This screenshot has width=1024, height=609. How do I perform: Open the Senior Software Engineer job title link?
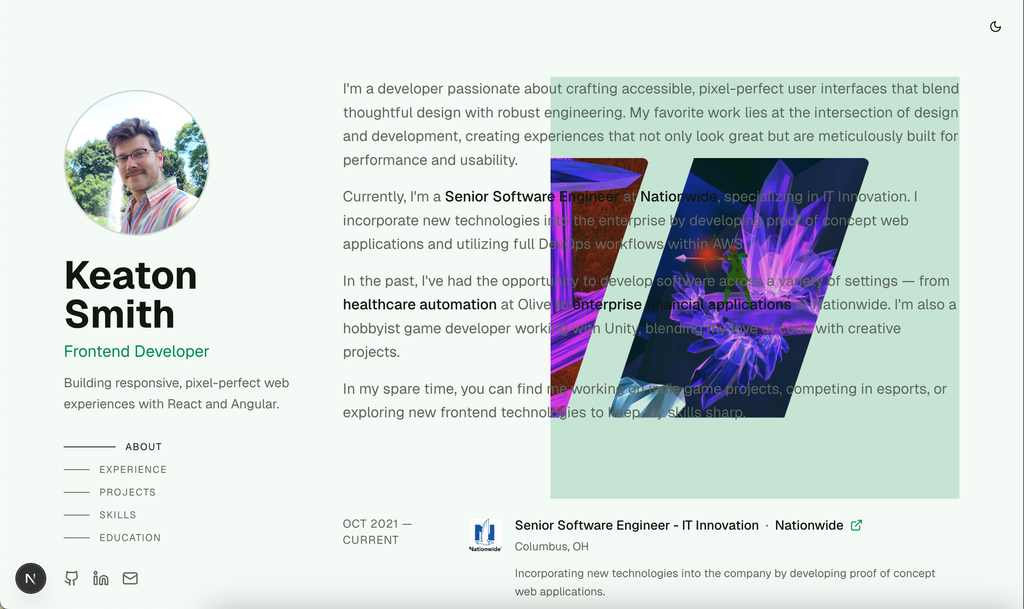coord(636,525)
